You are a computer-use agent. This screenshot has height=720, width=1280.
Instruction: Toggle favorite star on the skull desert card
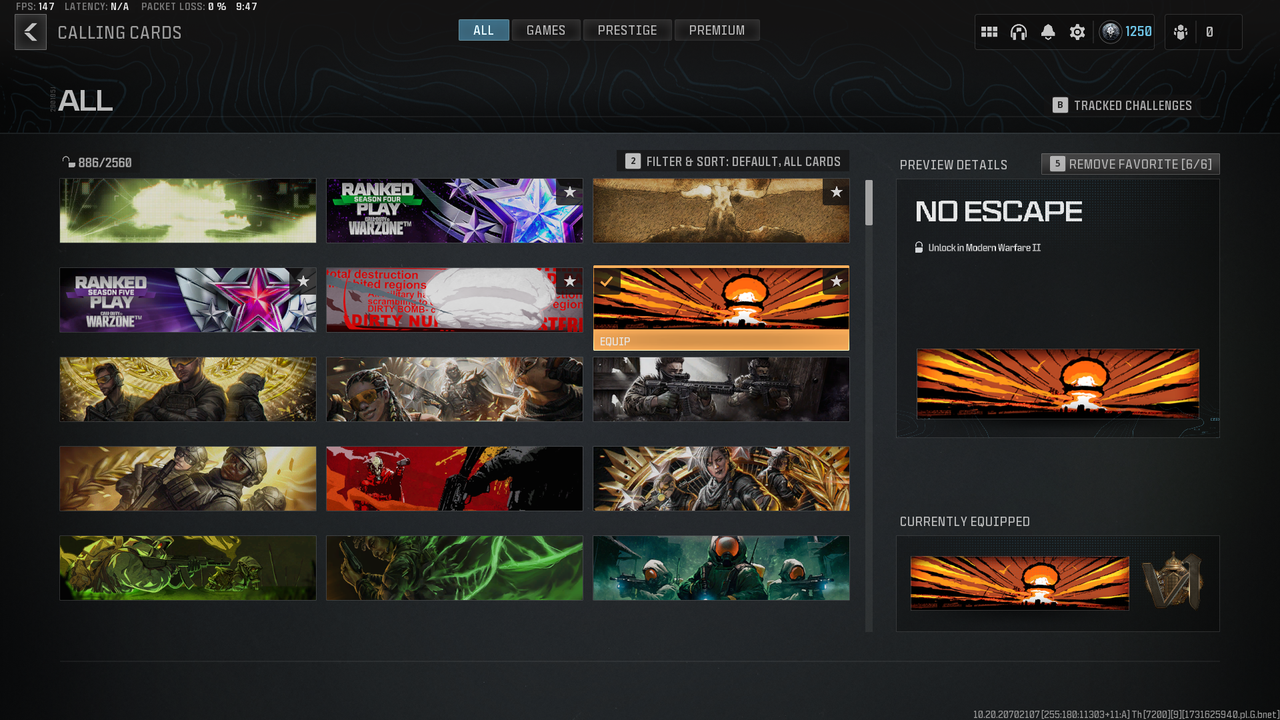click(x=836, y=192)
